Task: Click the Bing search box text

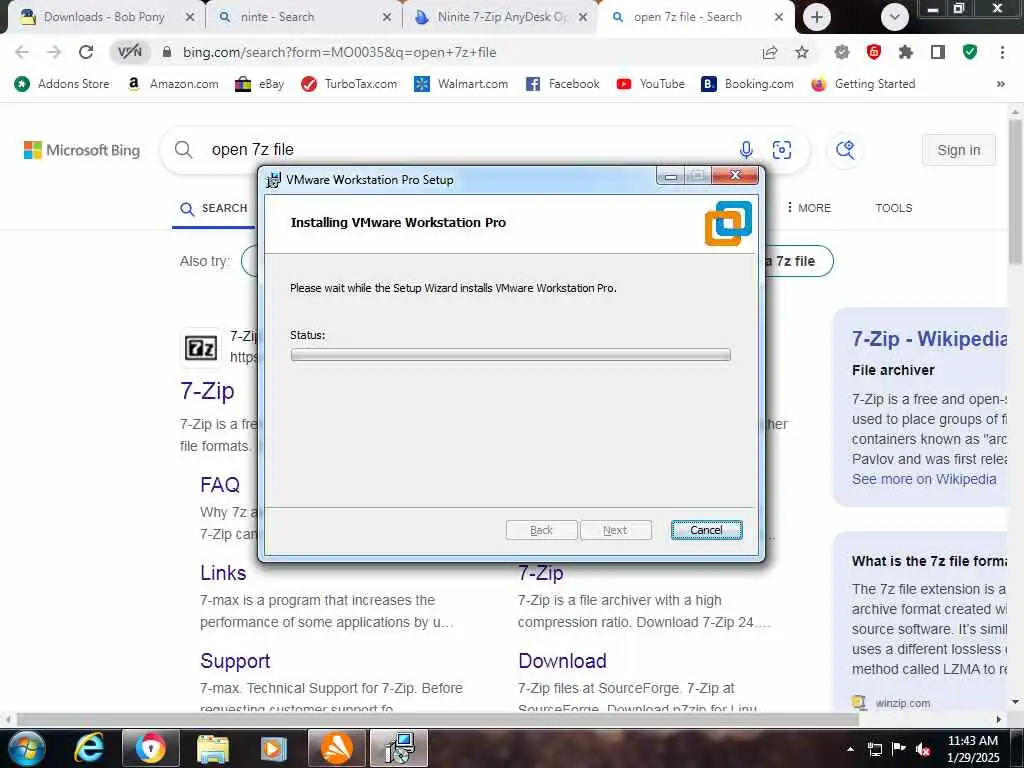Action: point(253,150)
